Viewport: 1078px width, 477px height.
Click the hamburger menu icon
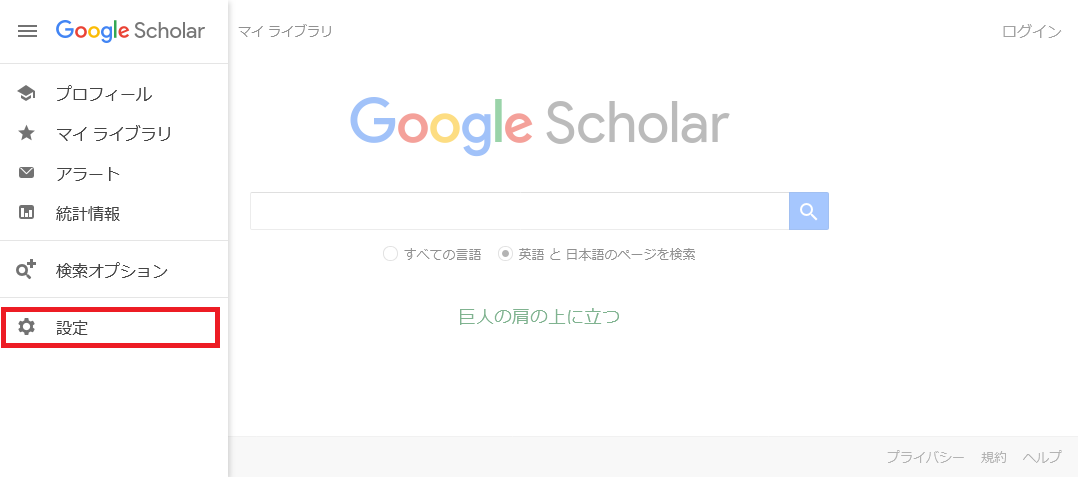click(x=28, y=32)
